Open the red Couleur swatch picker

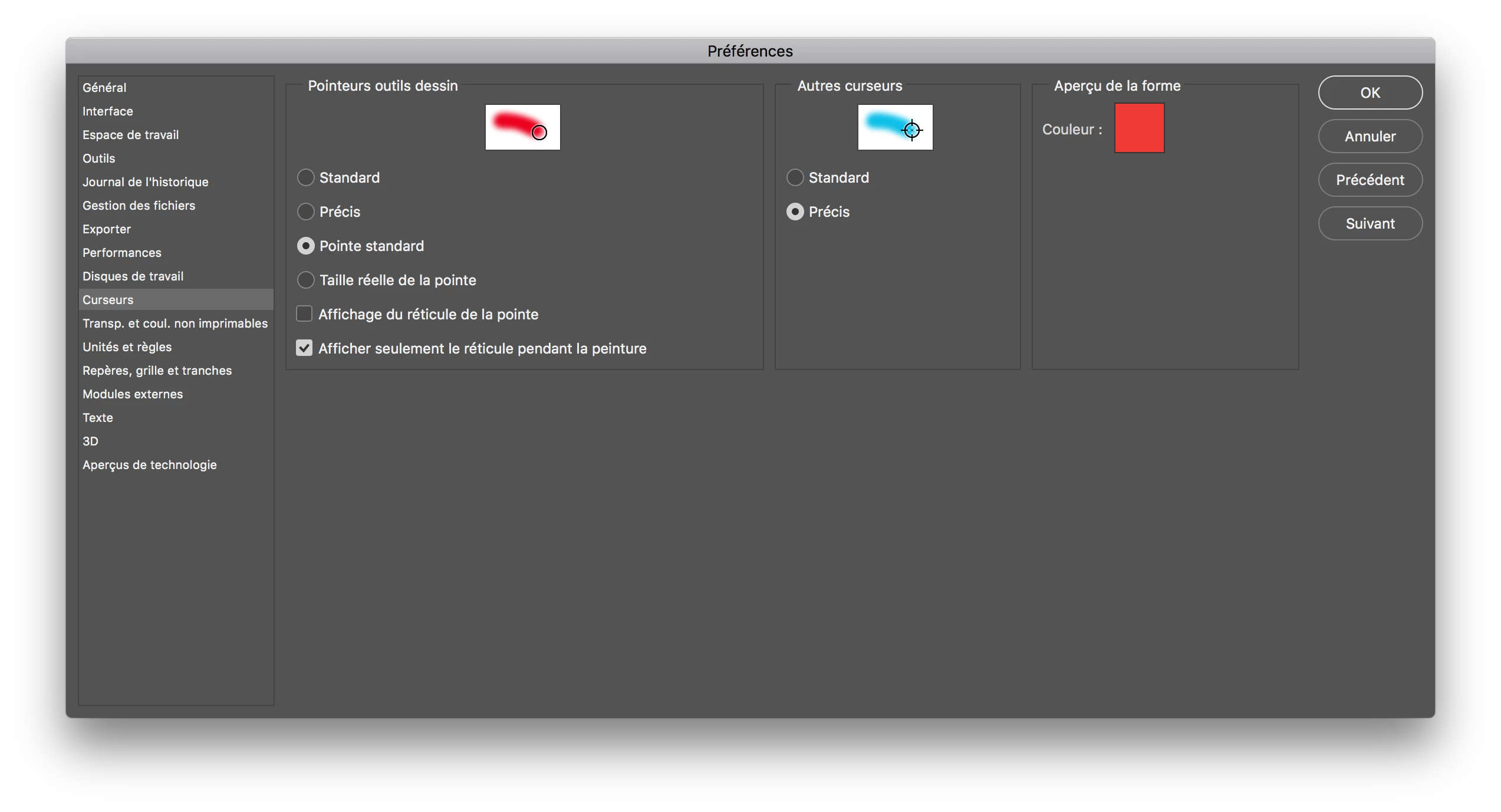[1139, 128]
